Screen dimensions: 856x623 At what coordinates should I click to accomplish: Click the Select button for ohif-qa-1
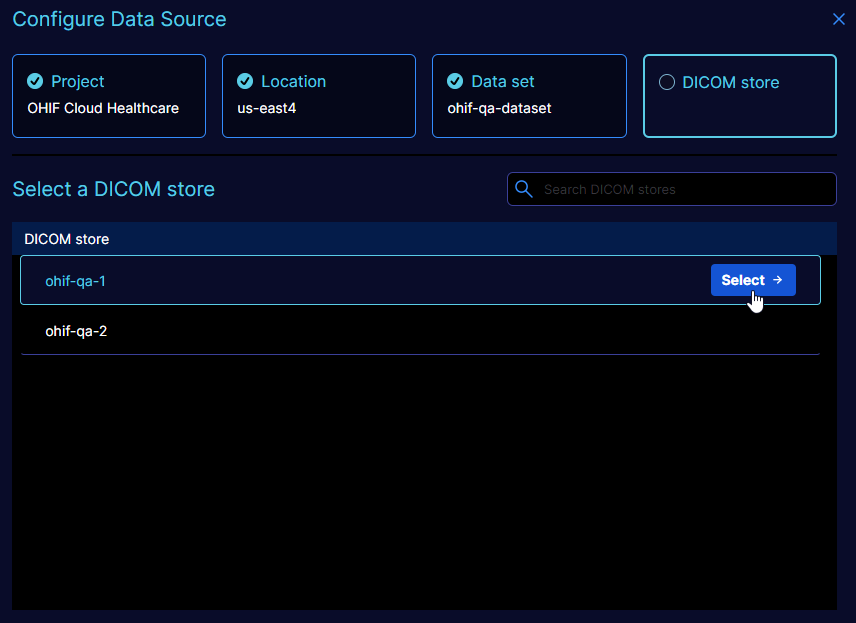(753, 280)
